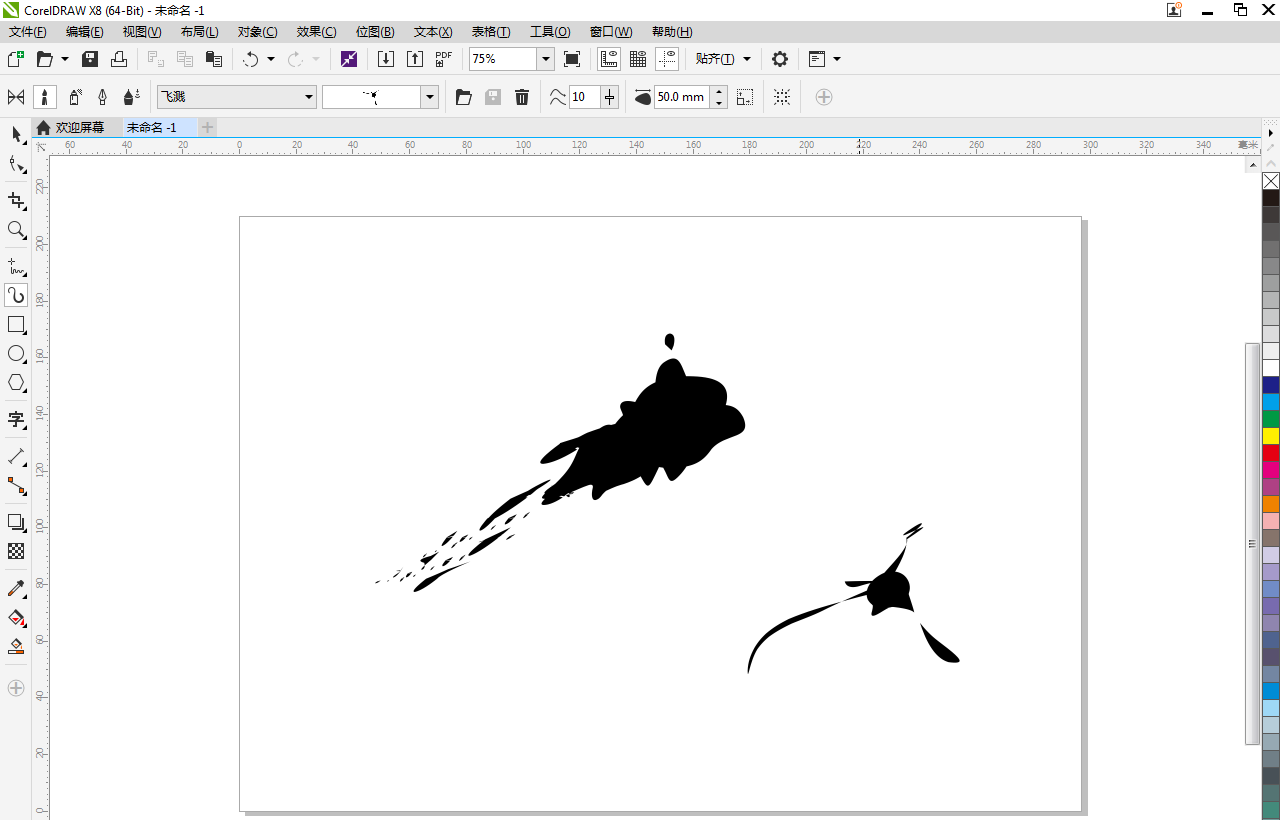Switch to the 欢迎屏幕 tab

(79, 127)
